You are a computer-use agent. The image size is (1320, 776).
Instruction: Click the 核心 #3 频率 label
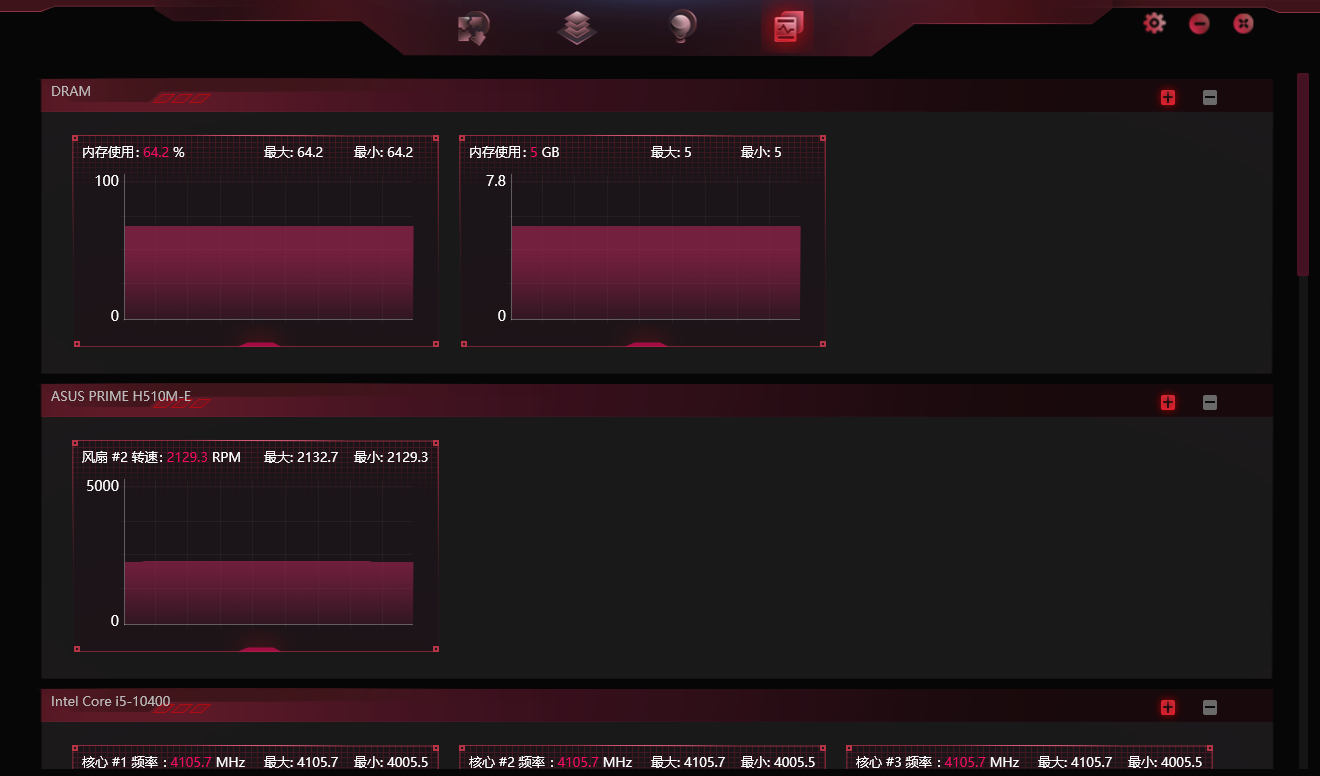coord(937,762)
